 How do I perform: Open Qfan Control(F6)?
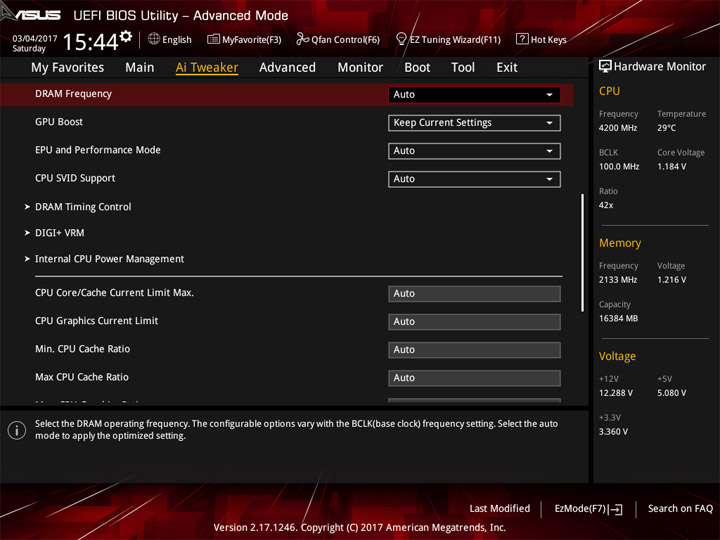point(338,39)
